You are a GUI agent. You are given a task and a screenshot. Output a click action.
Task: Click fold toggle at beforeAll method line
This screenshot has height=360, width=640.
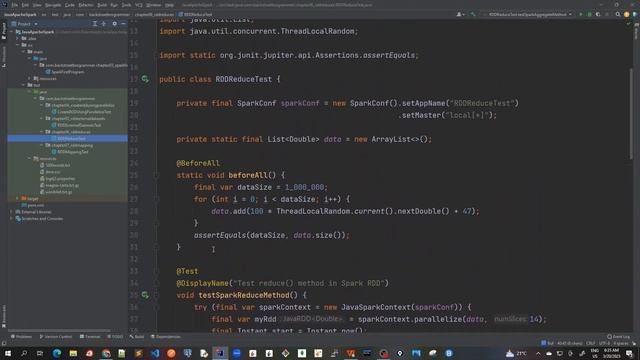(156, 176)
